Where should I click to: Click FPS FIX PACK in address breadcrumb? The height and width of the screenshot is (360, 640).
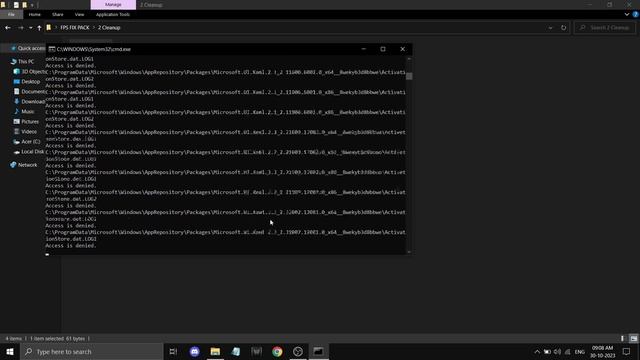click(75, 27)
